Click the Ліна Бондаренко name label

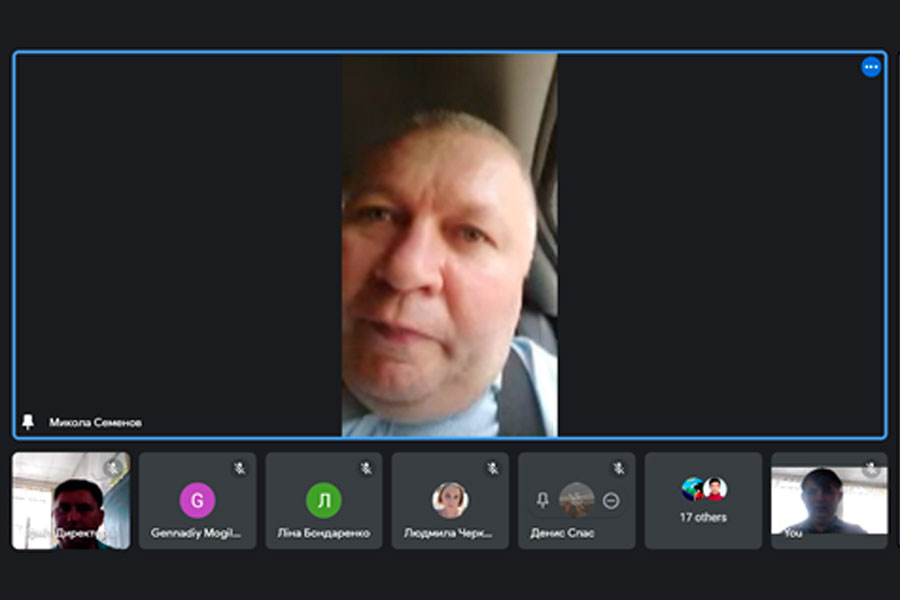pyautogui.click(x=324, y=533)
